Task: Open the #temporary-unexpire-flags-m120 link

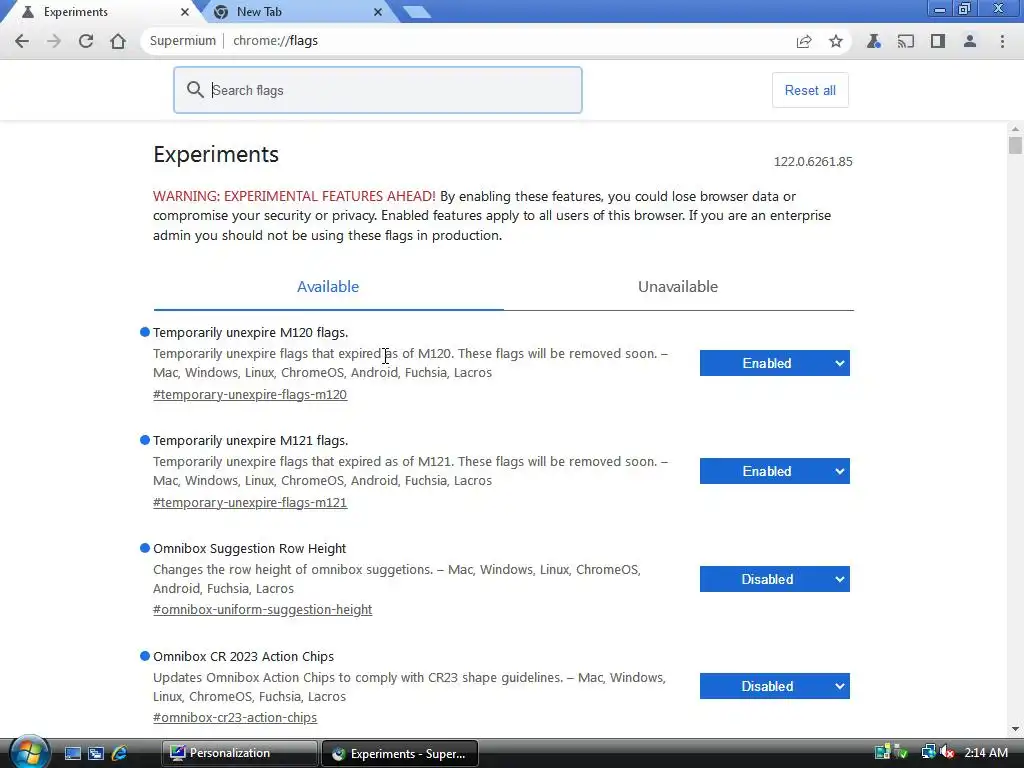Action: pos(249,394)
